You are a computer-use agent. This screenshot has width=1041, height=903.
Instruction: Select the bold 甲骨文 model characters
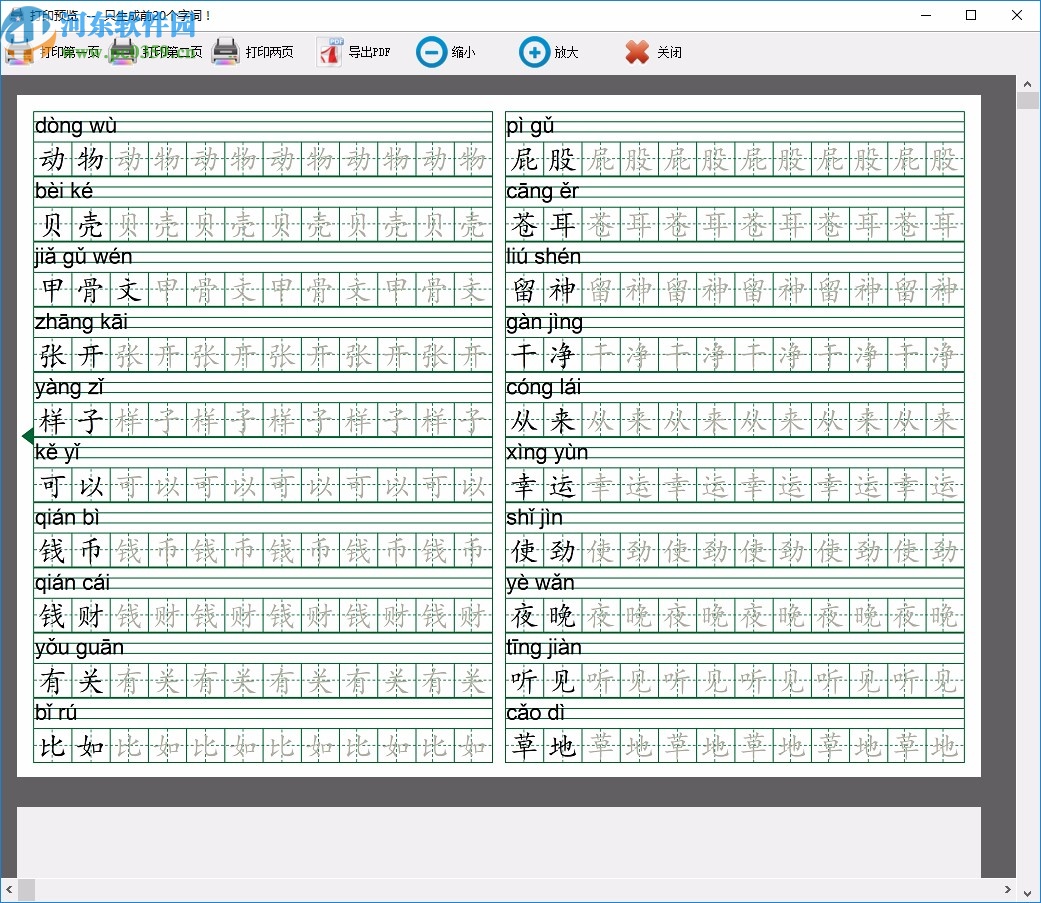[x=91, y=291]
